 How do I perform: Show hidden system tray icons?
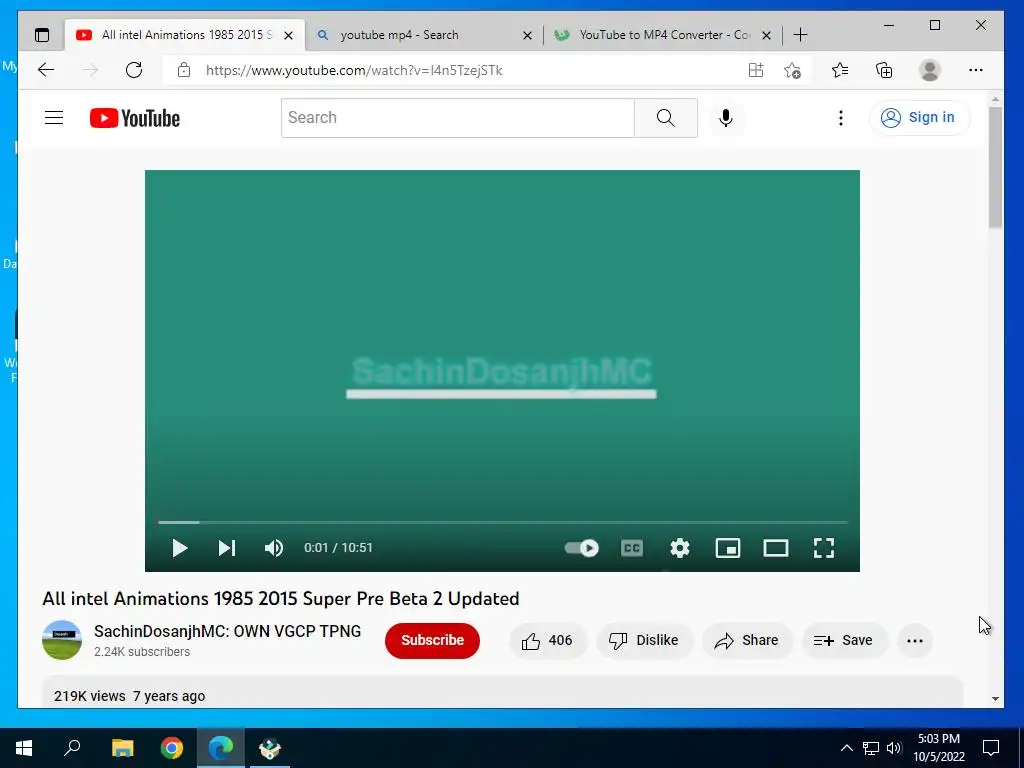pos(846,748)
